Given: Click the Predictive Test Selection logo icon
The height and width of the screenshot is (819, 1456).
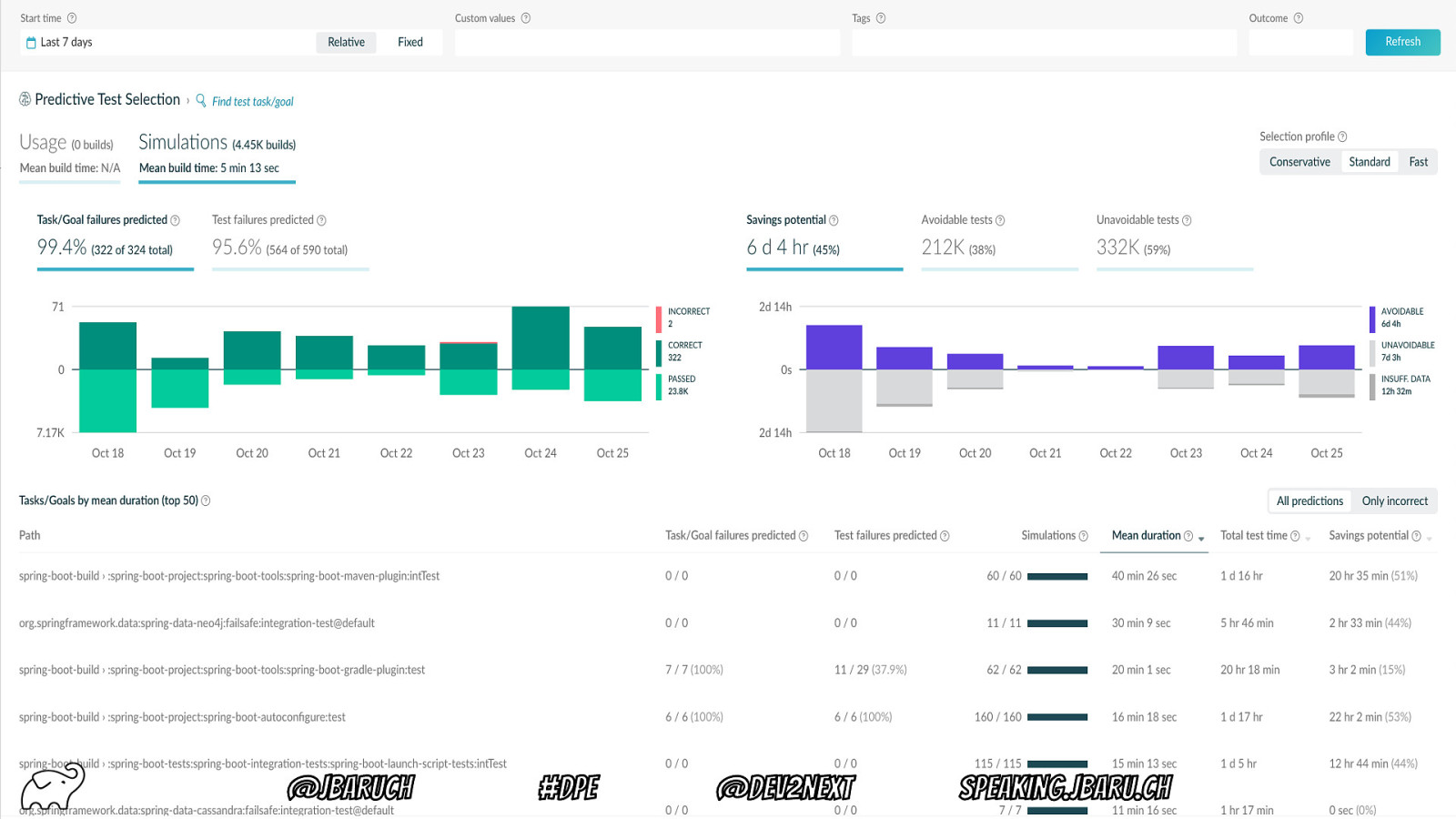Looking at the screenshot, I should (x=25, y=99).
